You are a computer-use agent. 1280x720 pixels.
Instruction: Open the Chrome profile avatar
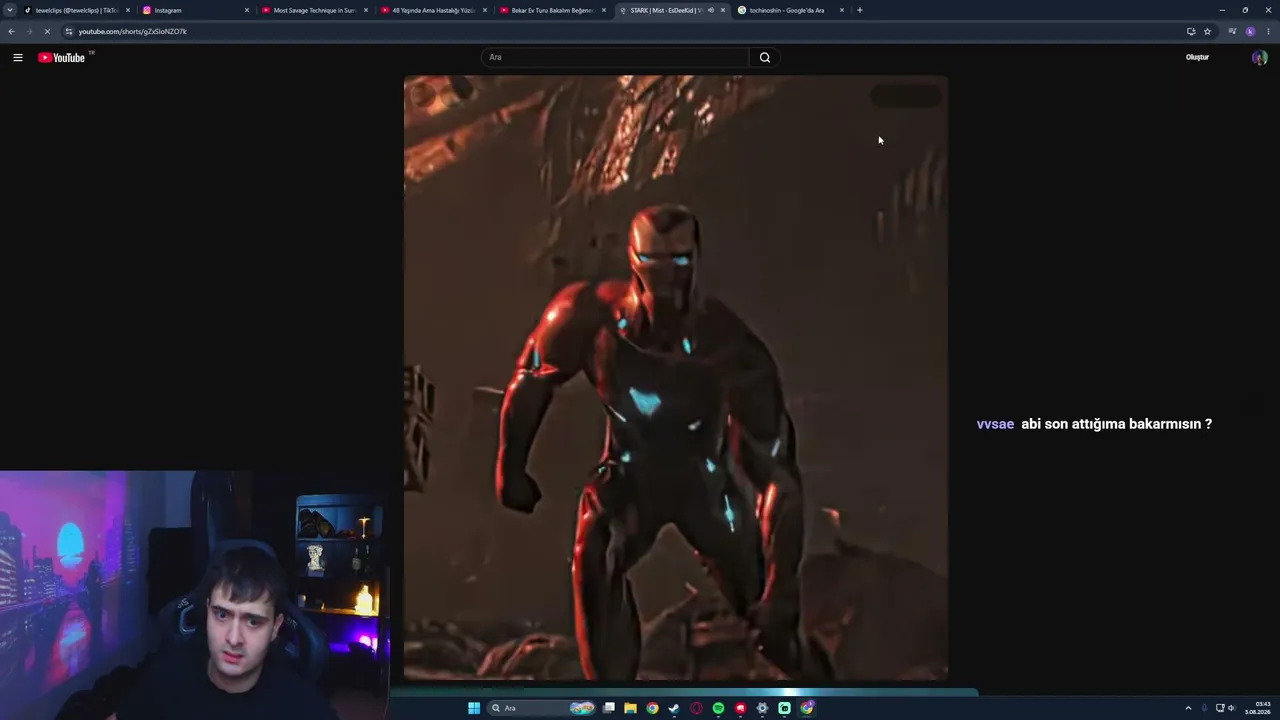[x=1250, y=31]
